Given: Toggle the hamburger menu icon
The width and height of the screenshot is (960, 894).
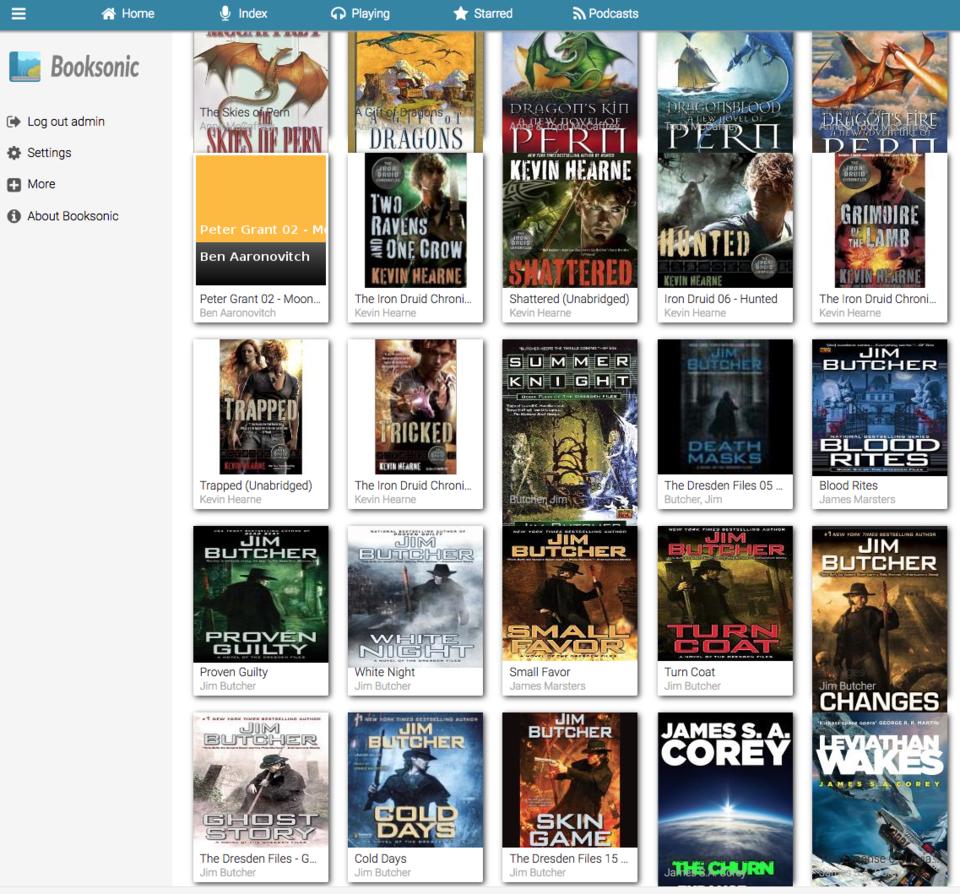Looking at the screenshot, I should pos(18,14).
